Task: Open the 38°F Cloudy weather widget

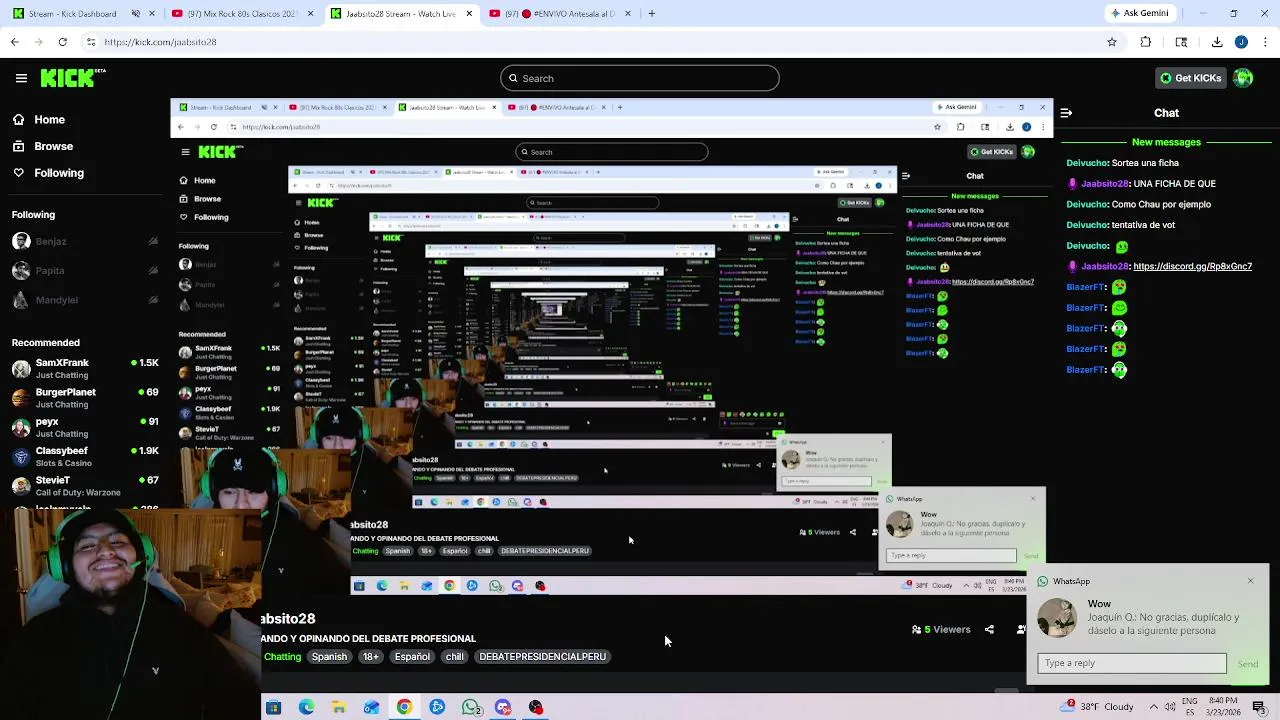Action: coord(1097,707)
